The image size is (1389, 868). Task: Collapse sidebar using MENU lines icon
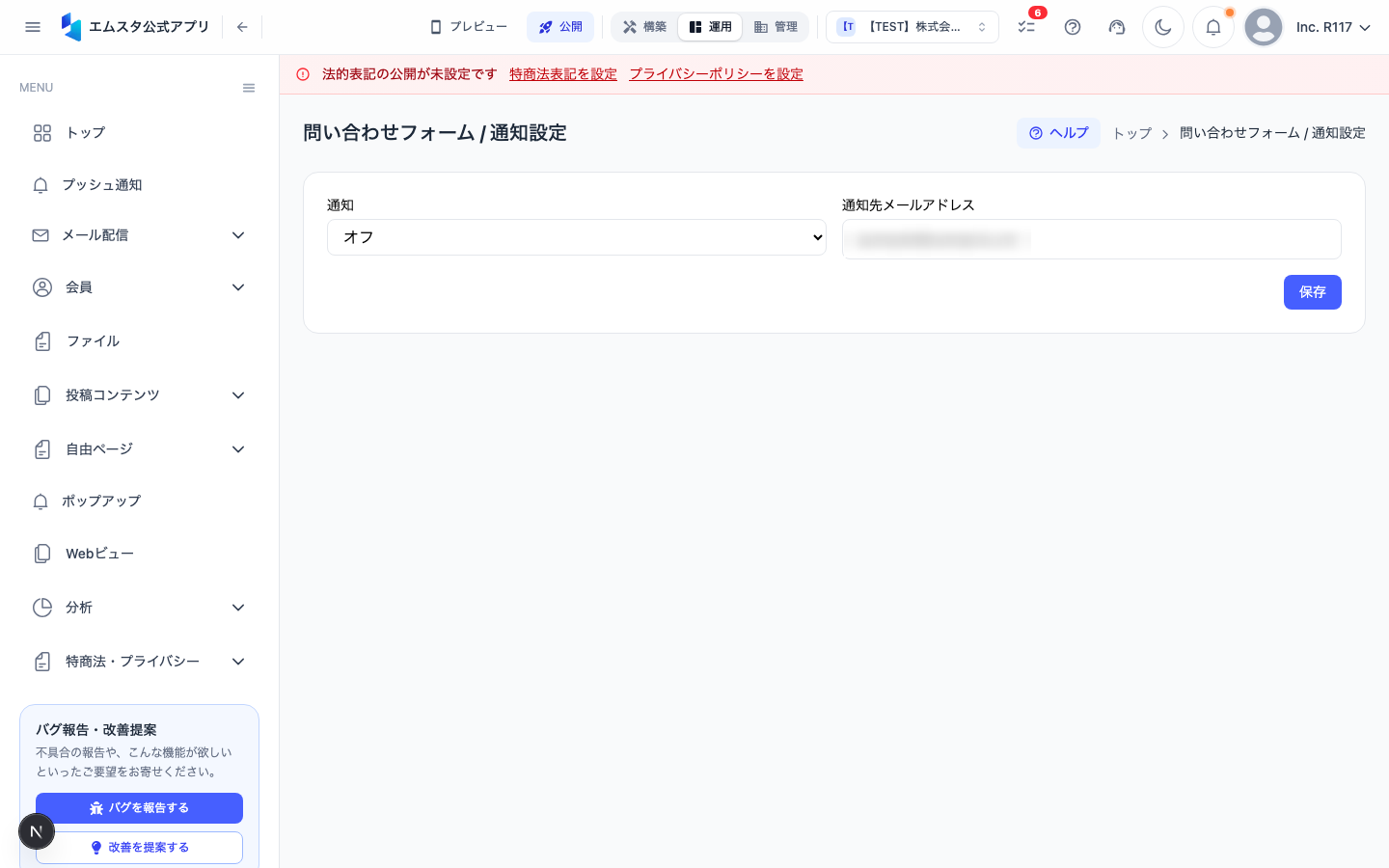tap(249, 88)
